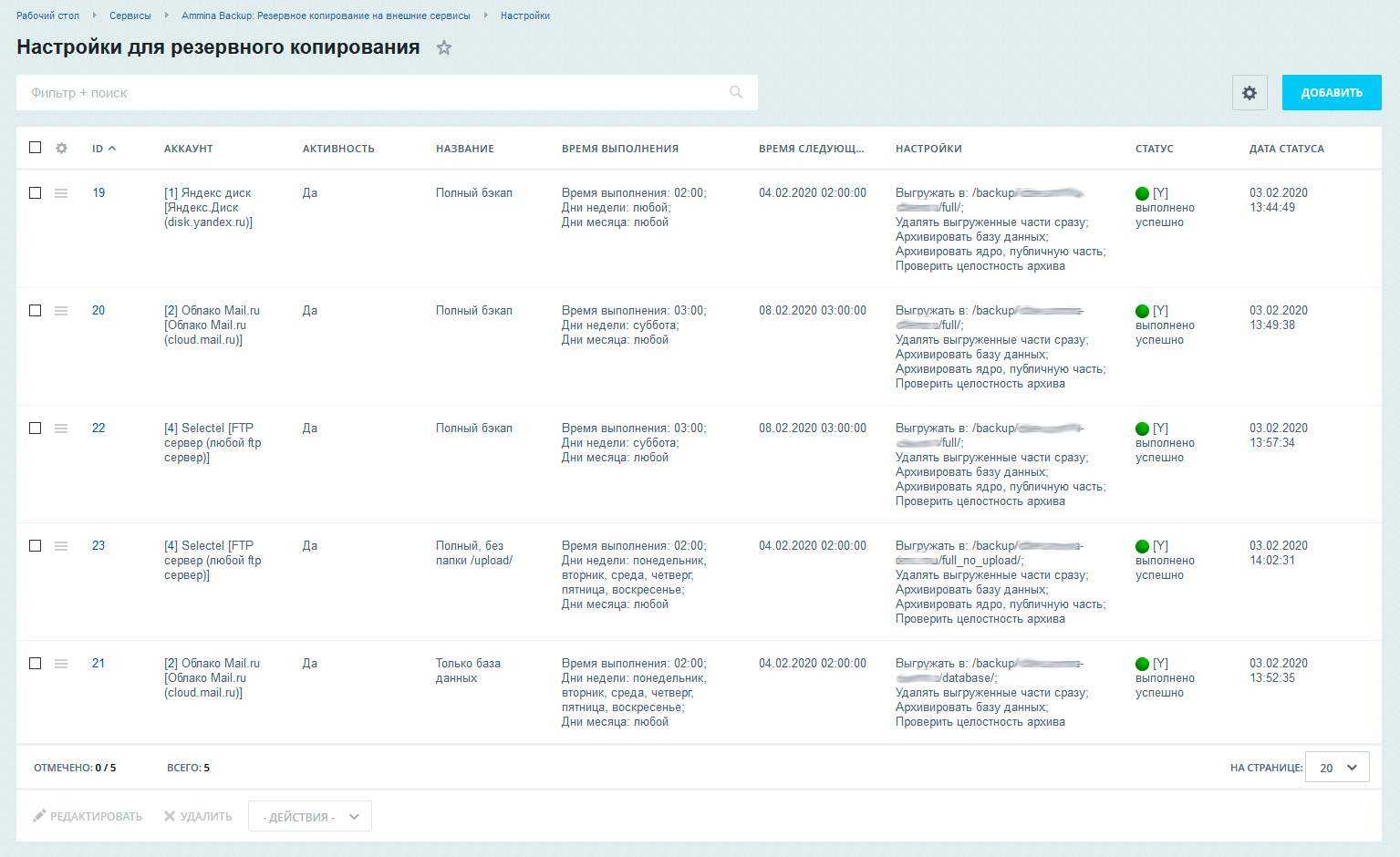
Task: Open the table columns gear in header
Action: (60, 148)
